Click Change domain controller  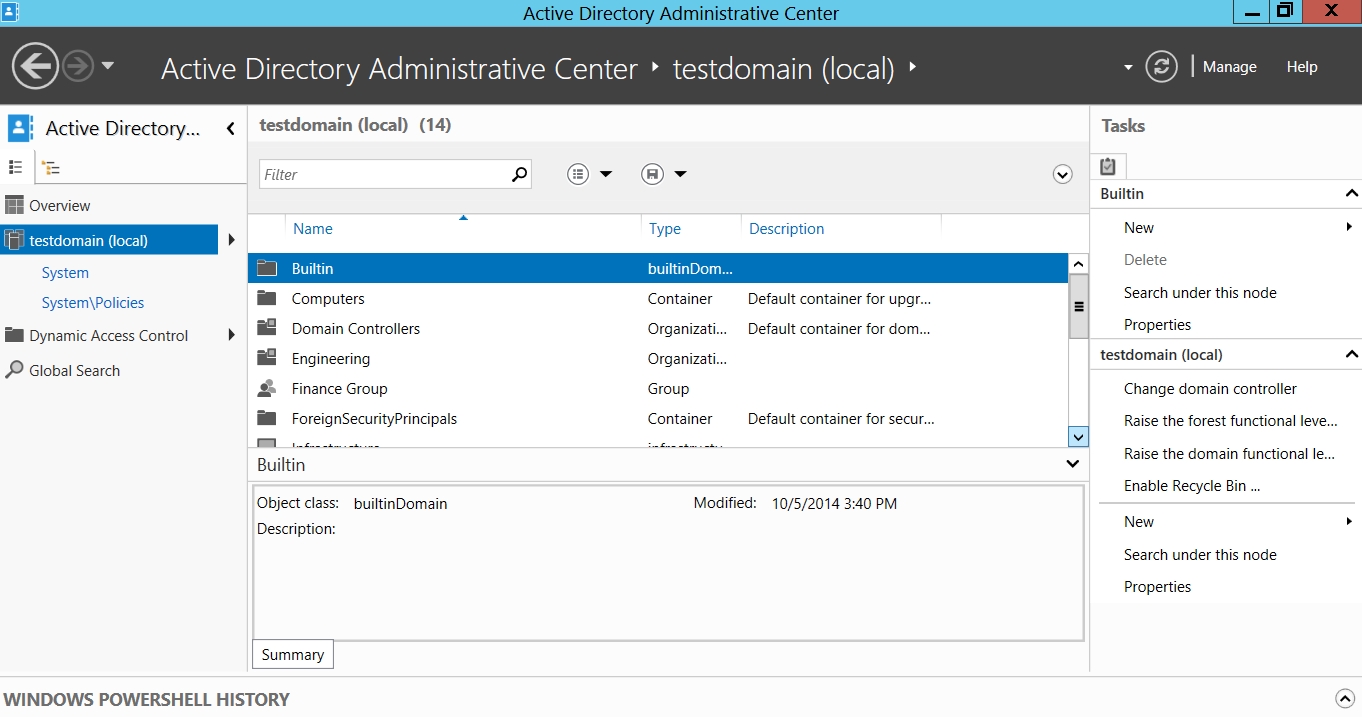[1210, 389]
